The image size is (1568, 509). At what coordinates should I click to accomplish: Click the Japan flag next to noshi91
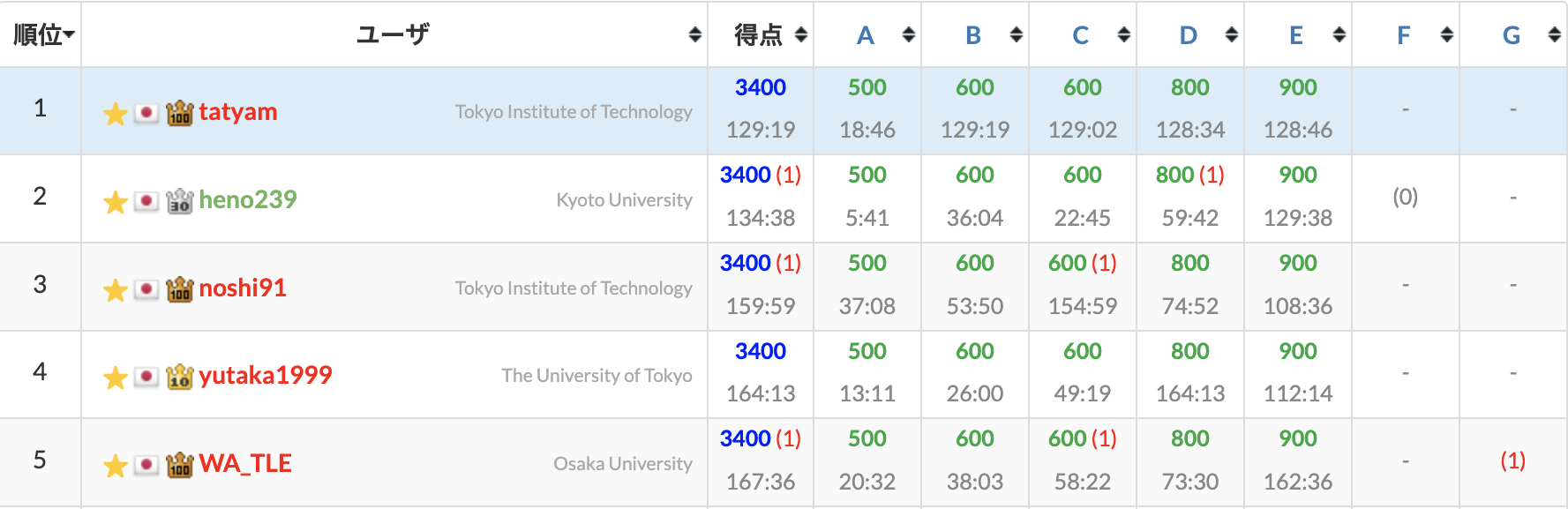[x=146, y=289]
